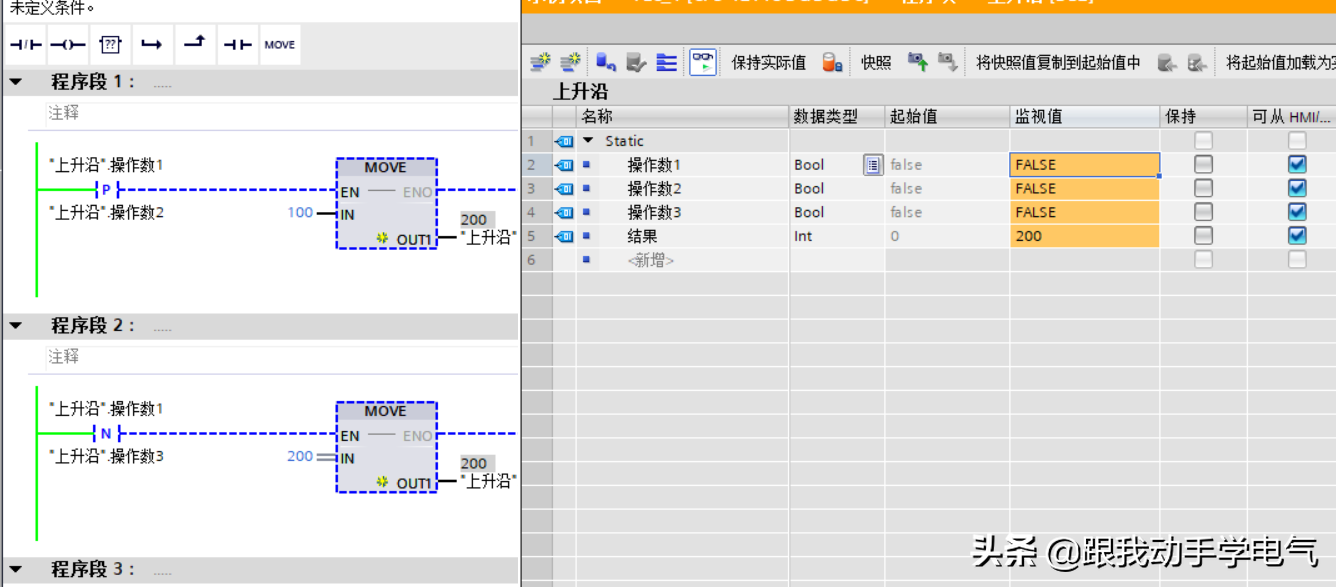Click comment field of 程序段 1
This screenshot has height=587, width=1336.
282,113
